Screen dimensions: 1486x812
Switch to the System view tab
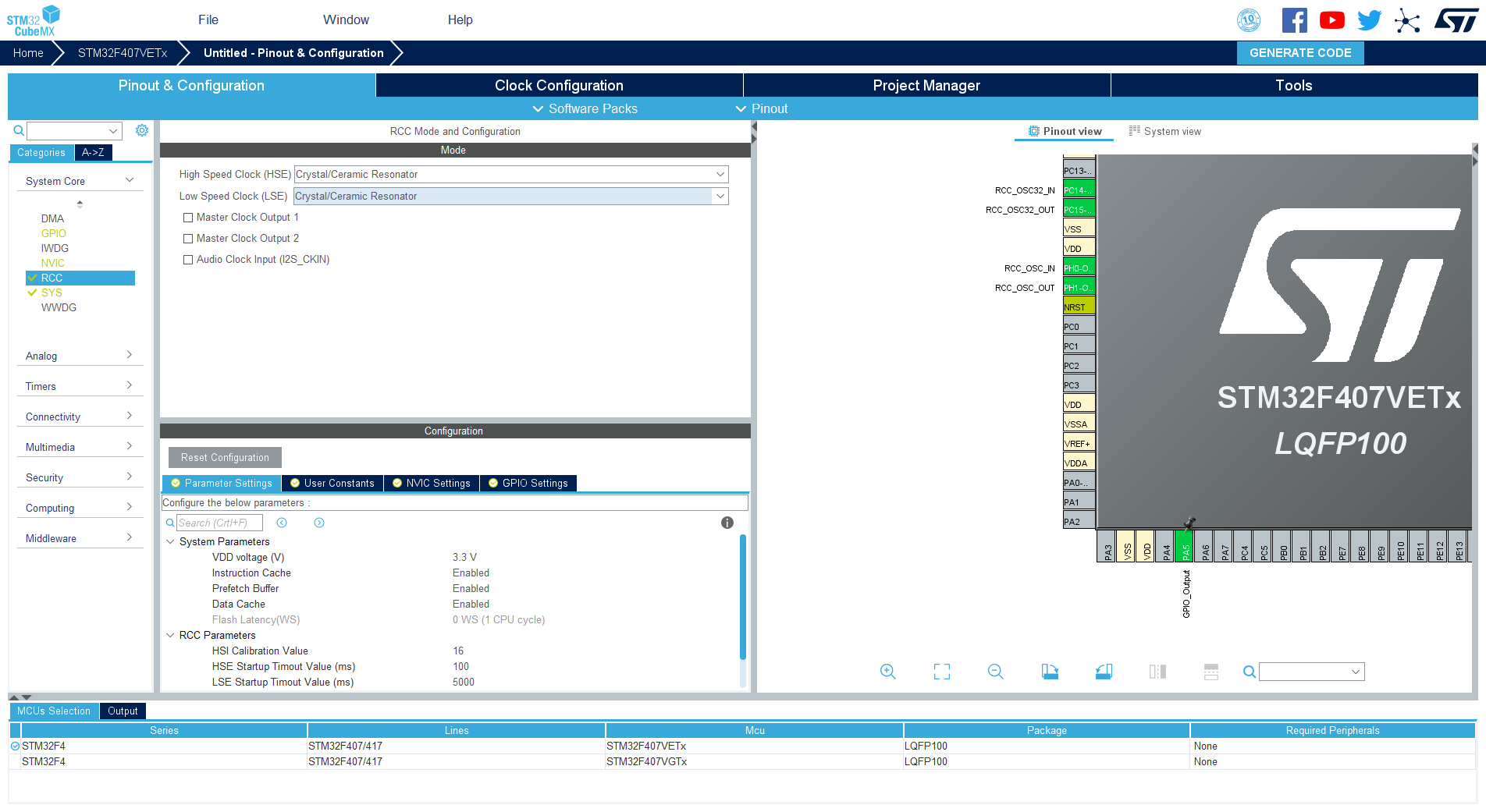click(x=1165, y=131)
